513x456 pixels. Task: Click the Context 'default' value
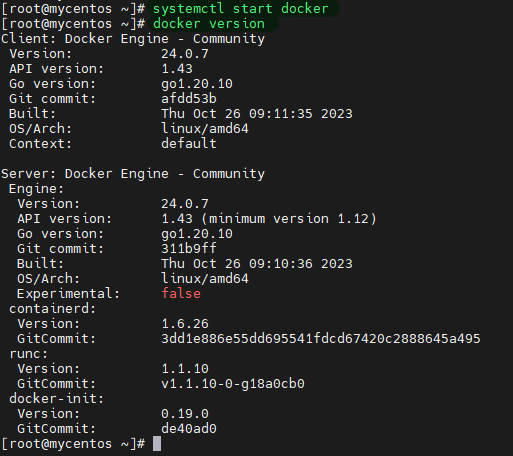[x=189, y=144]
